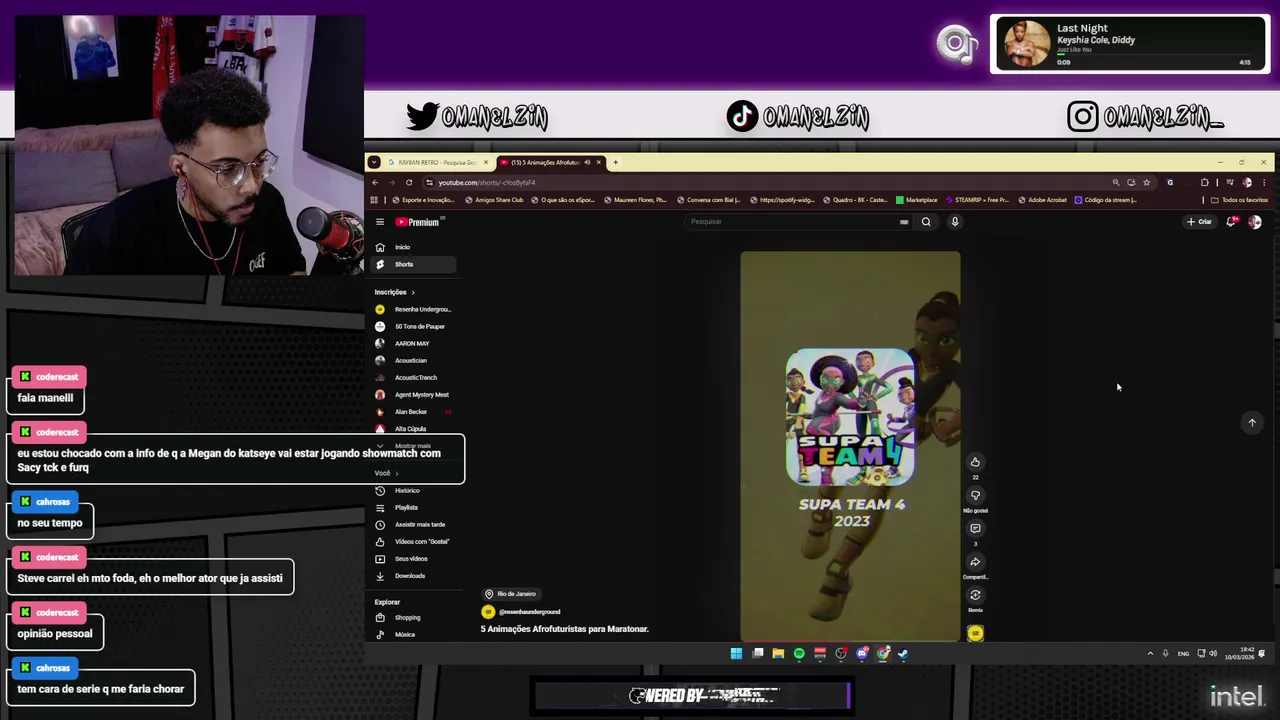
Task: Click the Rio de Janeiro location chip
Action: [510, 593]
